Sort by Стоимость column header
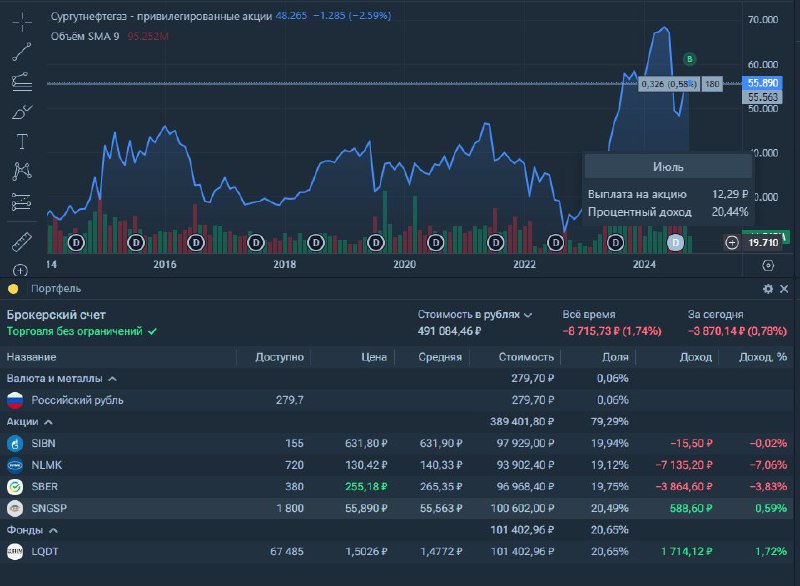The width and height of the screenshot is (800, 586). [x=526, y=357]
